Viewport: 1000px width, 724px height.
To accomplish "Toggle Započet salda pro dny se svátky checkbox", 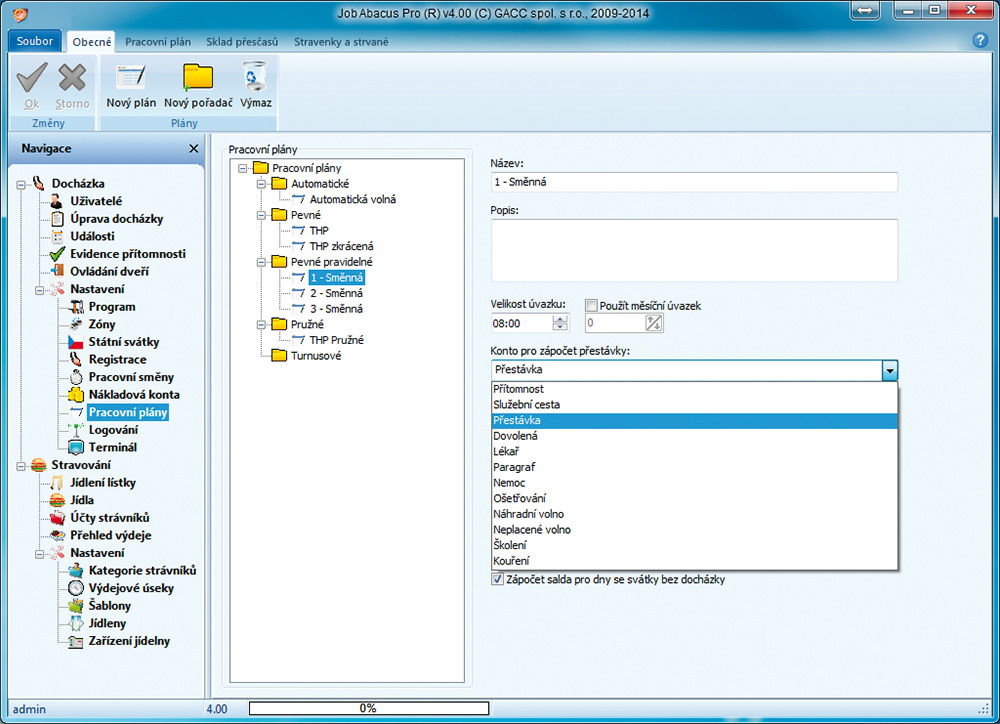I will tap(497, 579).
